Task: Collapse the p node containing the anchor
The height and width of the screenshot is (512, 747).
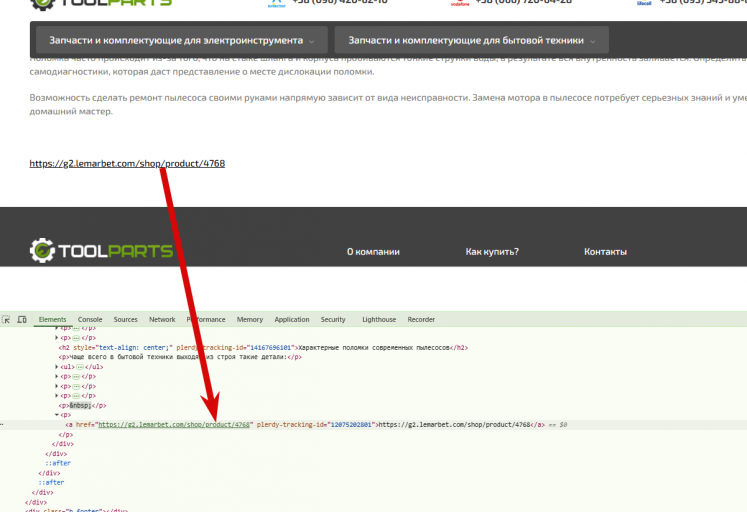Action: (57, 415)
